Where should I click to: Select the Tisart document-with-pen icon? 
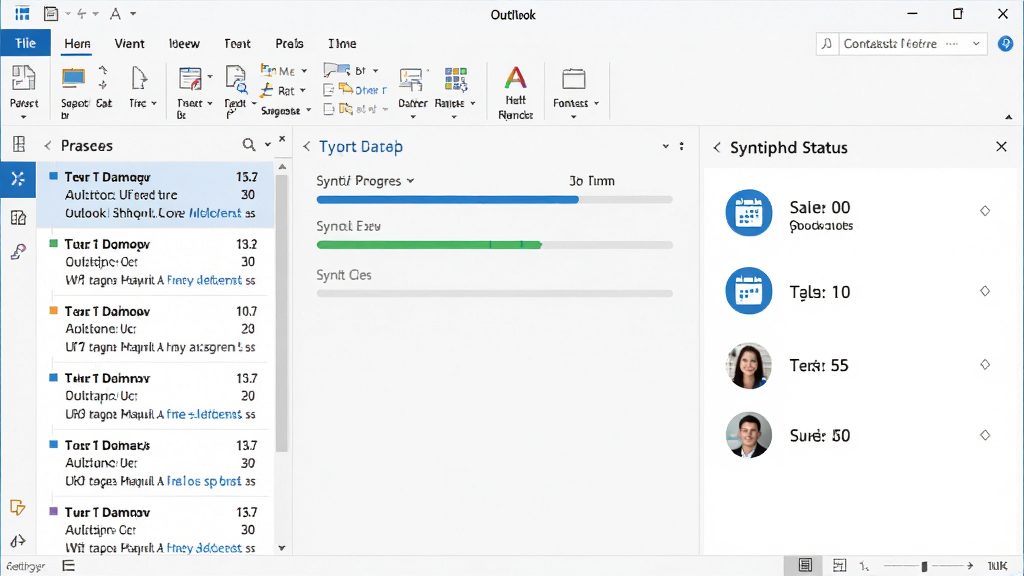point(190,79)
